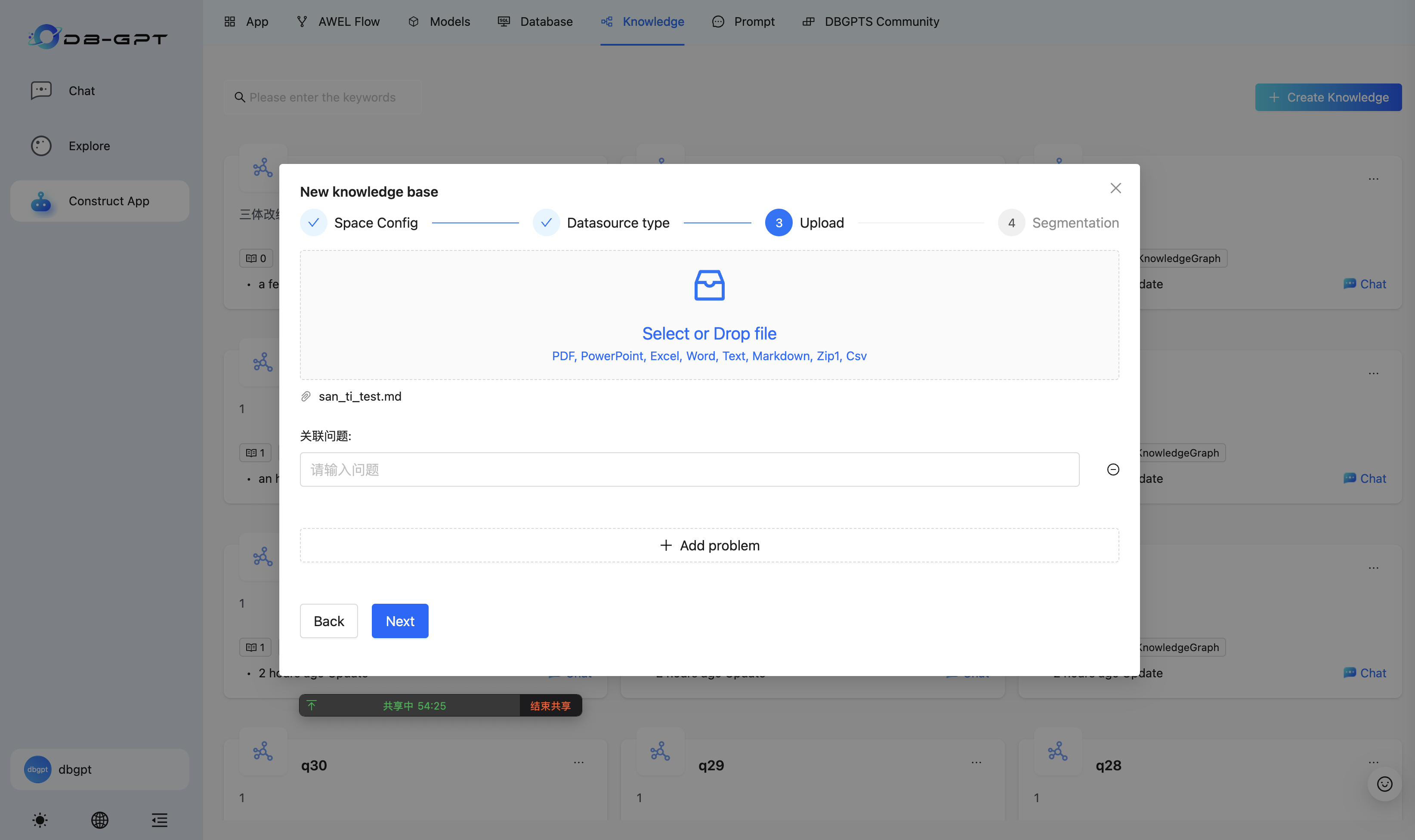Open language switcher globe icon
Image resolution: width=1415 pixels, height=840 pixels.
(x=99, y=820)
